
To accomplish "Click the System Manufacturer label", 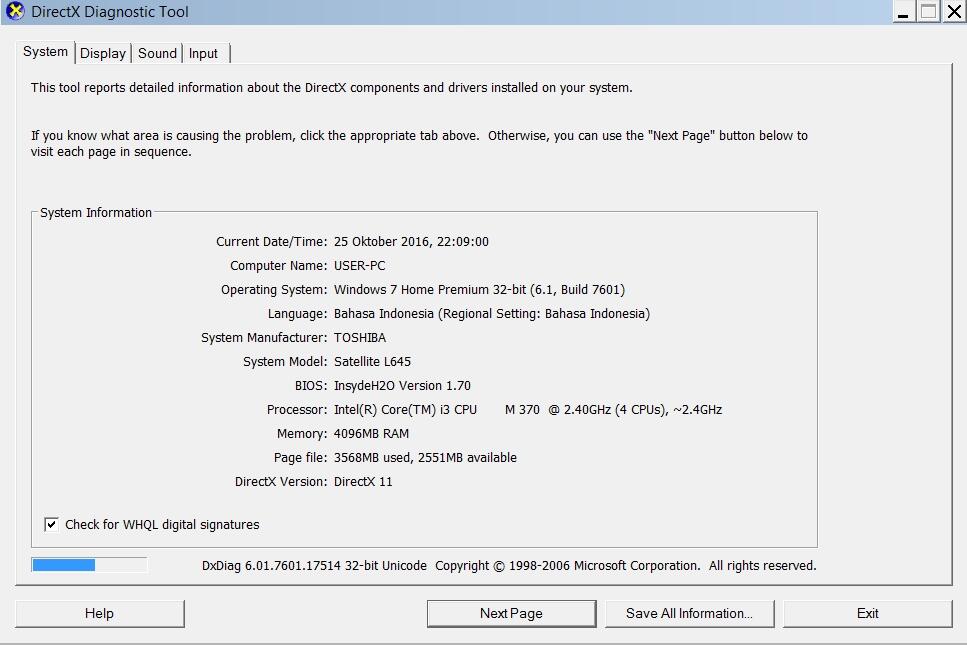I will [264, 338].
